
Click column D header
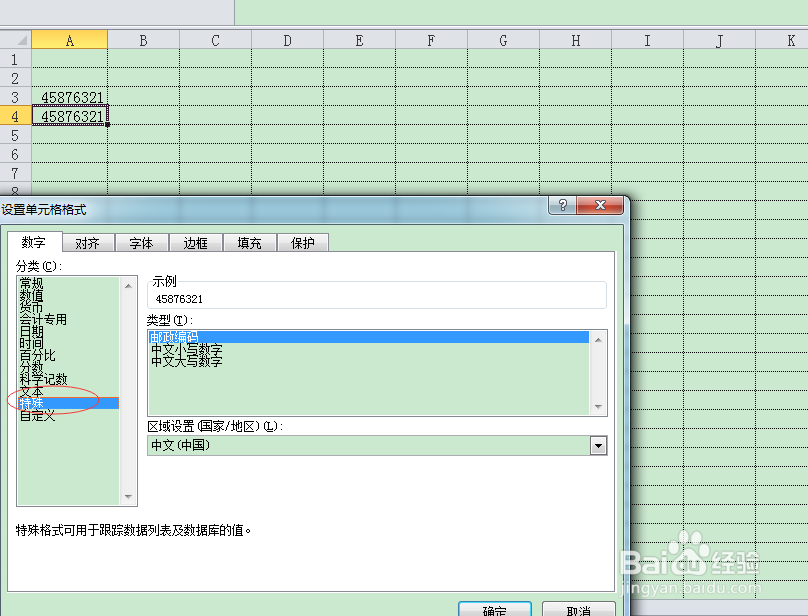coord(288,40)
